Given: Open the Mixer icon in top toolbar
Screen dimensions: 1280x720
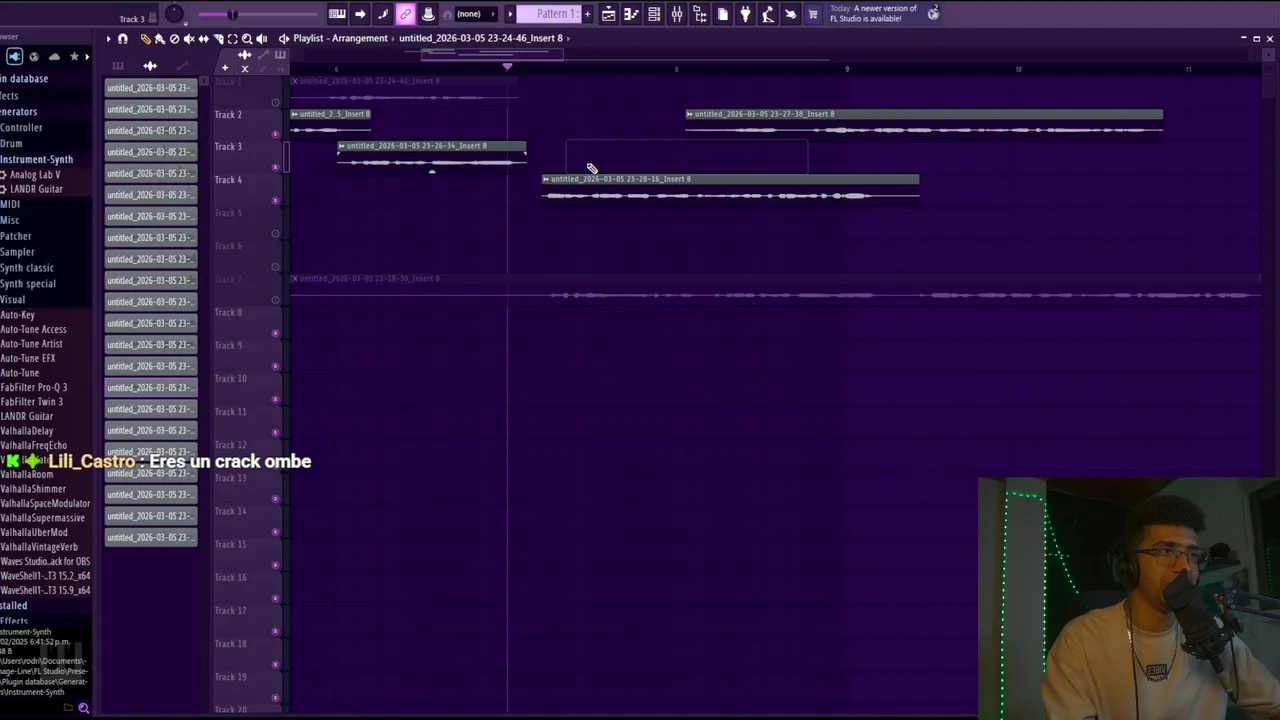Looking at the screenshot, I should click(677, 14).
